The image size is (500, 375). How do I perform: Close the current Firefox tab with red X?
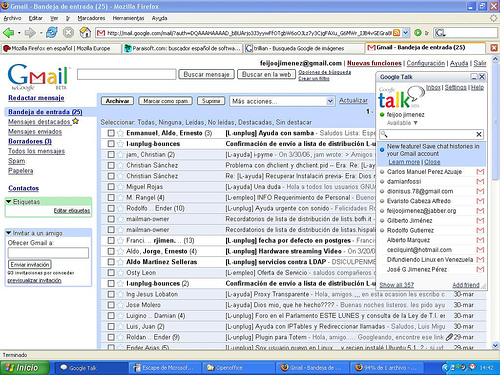pos(494,48)
